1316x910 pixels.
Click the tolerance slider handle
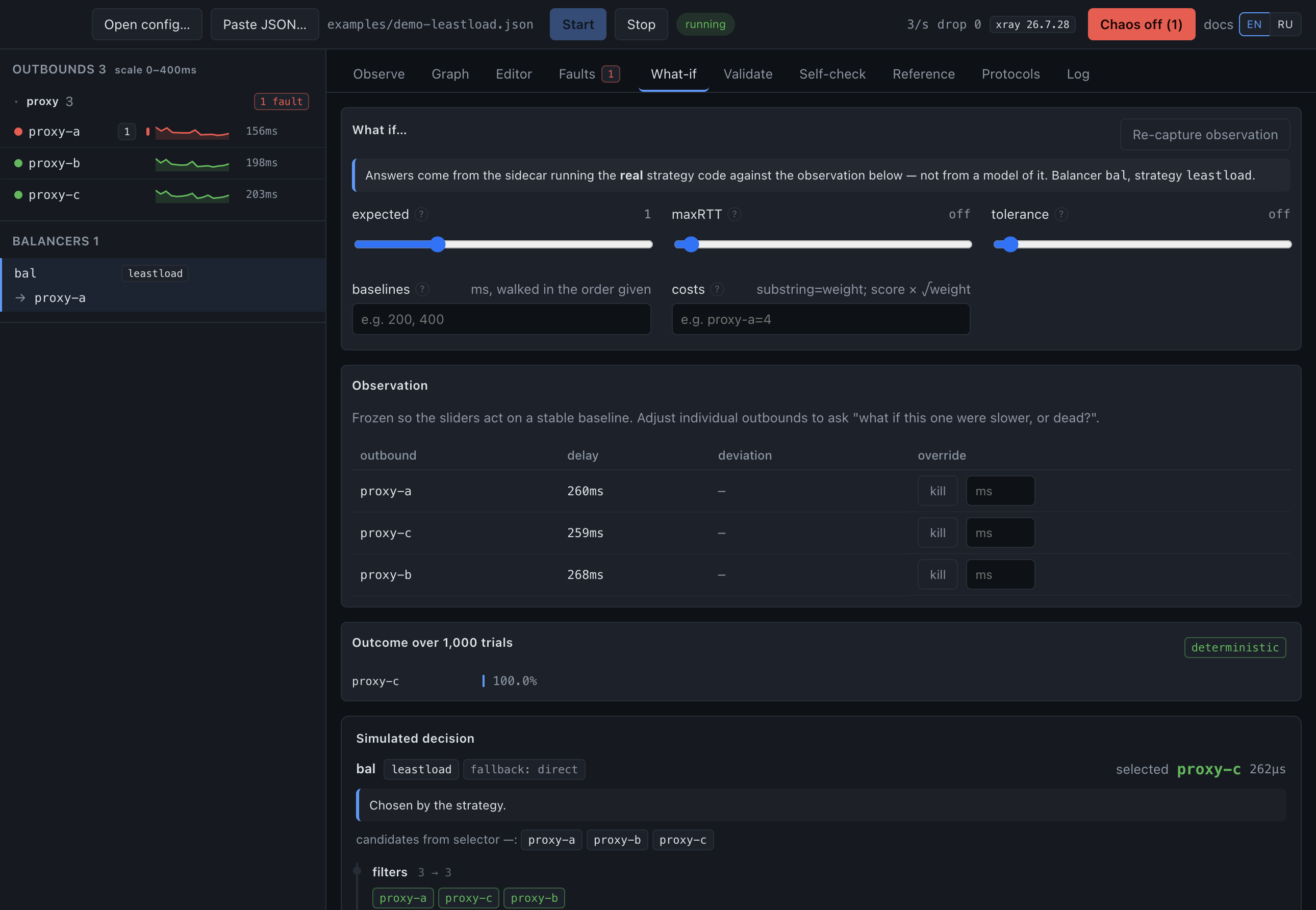coord(1010,245)
